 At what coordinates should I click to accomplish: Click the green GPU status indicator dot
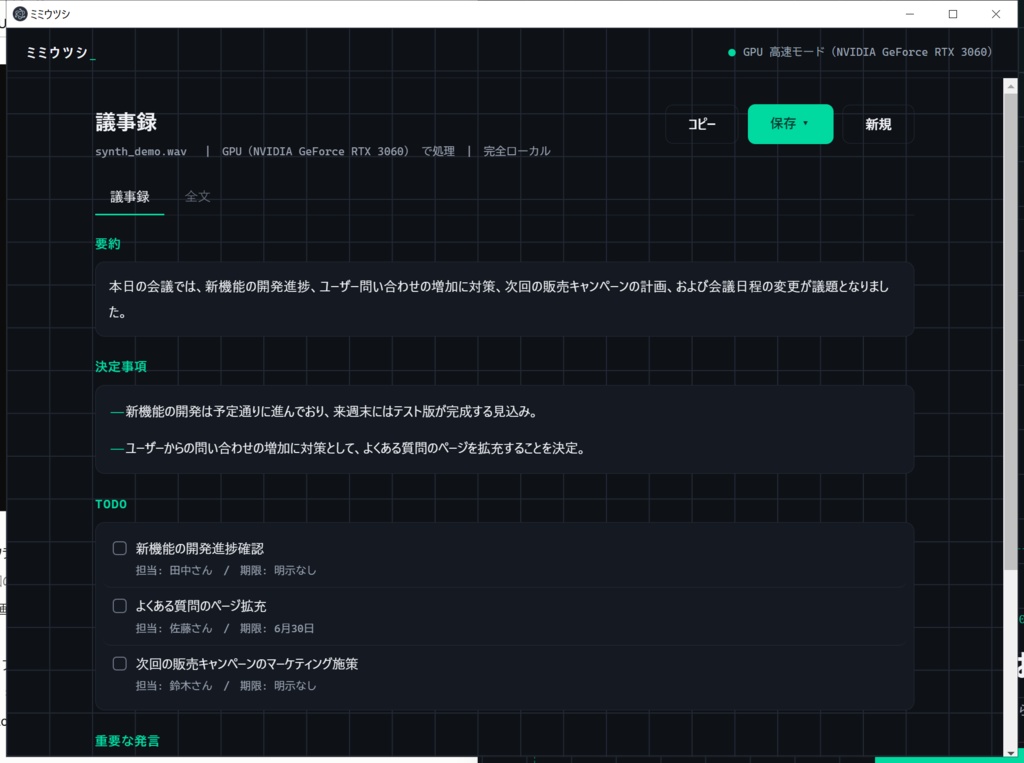coord(731,52)
